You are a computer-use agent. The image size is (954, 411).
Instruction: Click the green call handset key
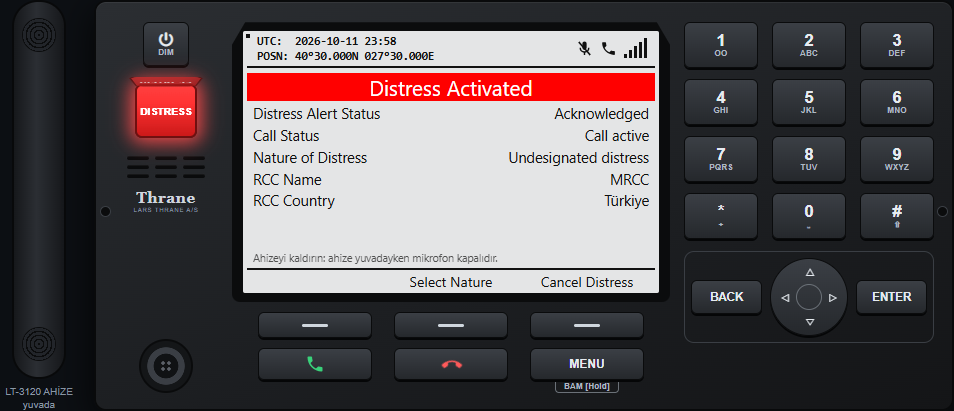(315, 364)
